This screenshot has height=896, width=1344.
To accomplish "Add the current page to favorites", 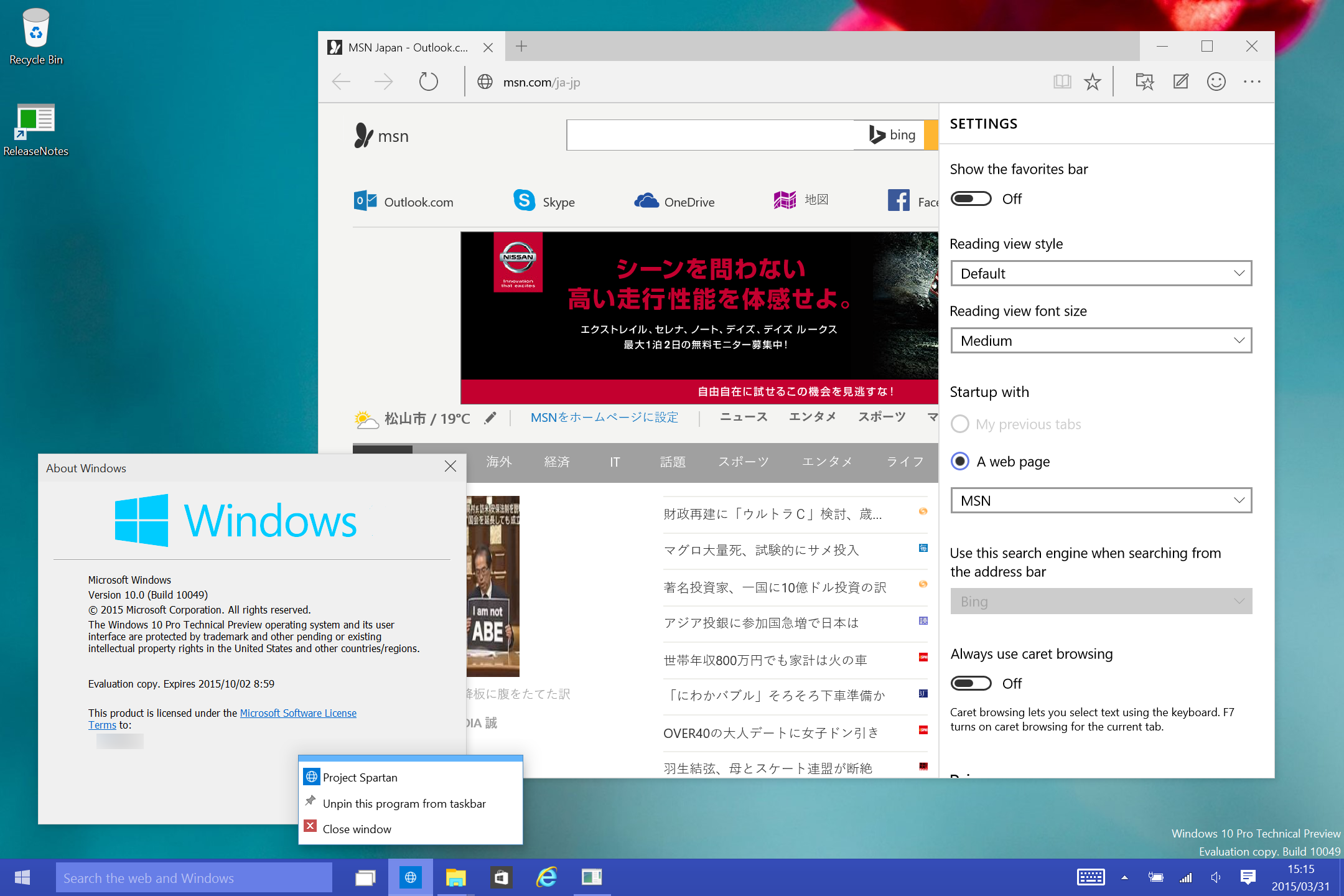I will click(x=1093, y=82).
